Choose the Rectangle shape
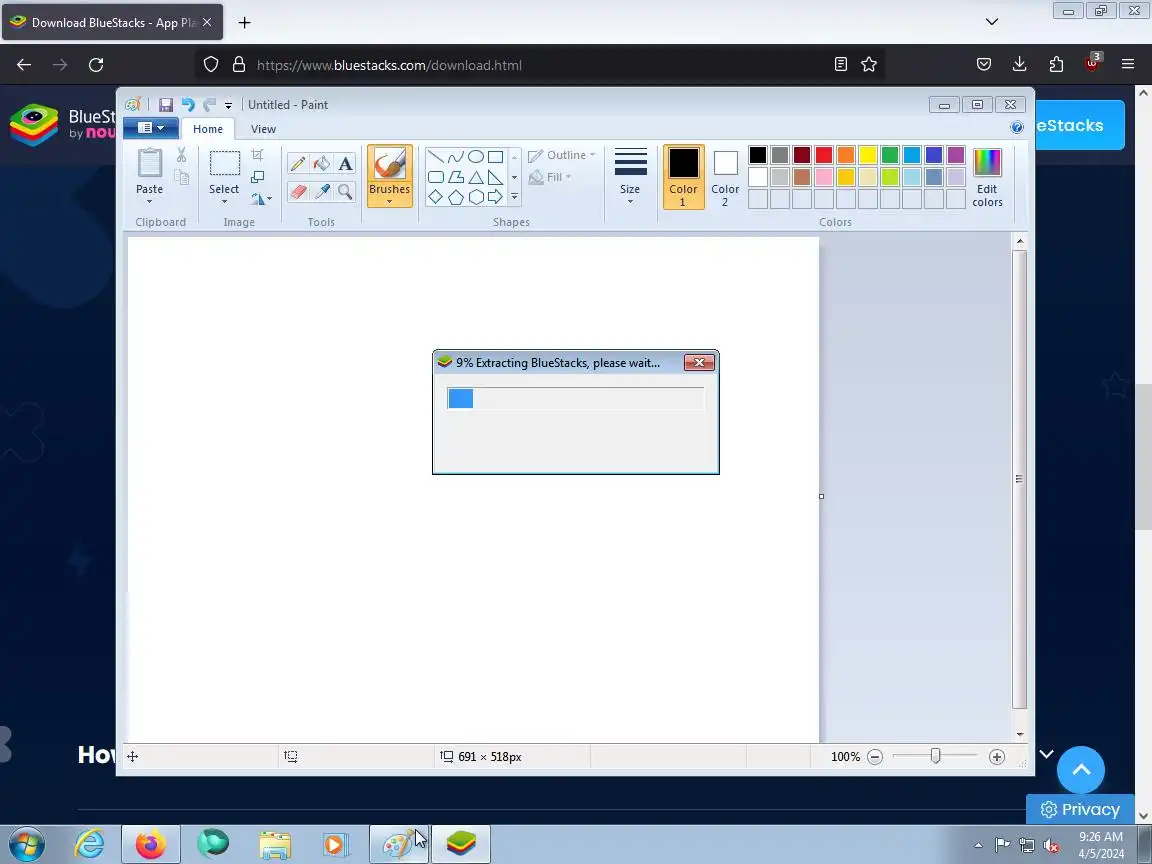Image resolution: width=1152 pixels, height=864 pixels. pos(495,156)
